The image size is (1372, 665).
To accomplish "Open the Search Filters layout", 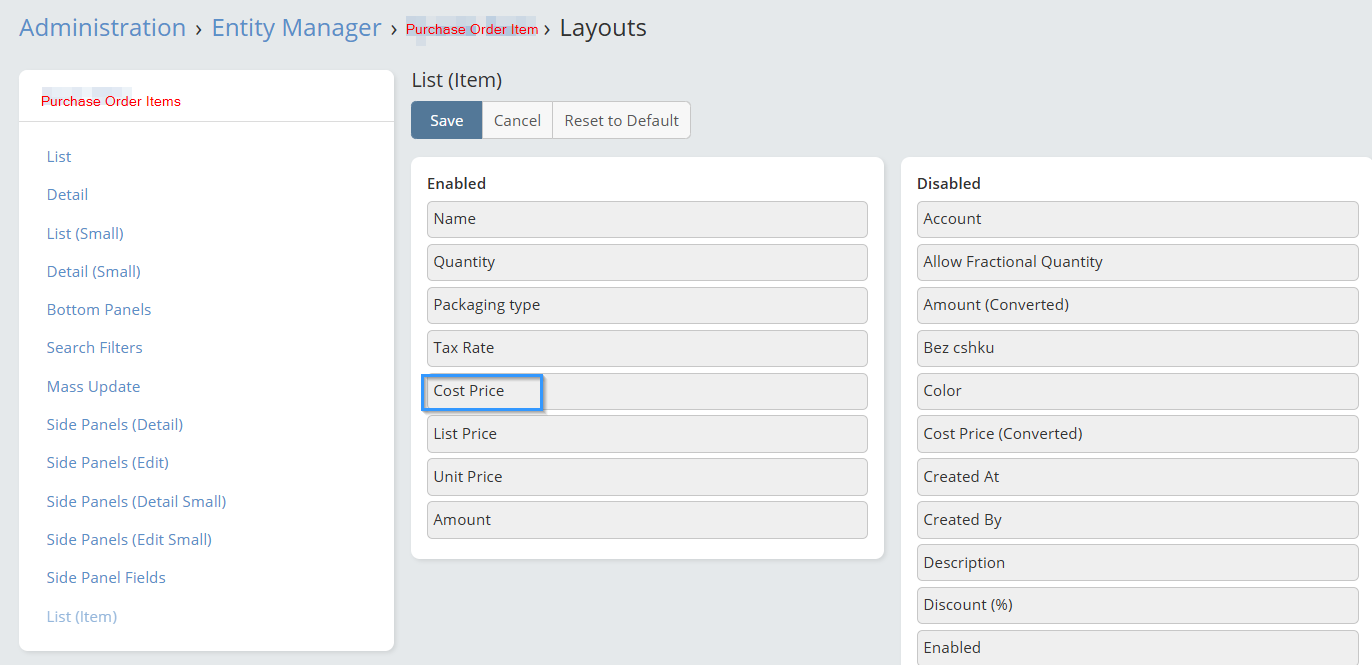I will click(94, 347).
